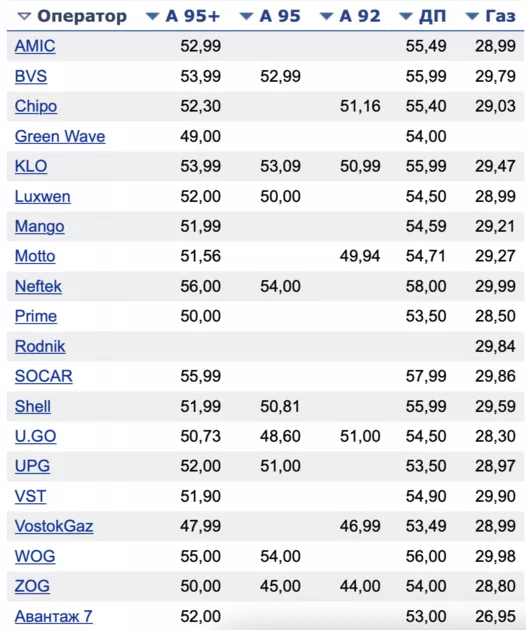The image size is (526, 630).
Task: Select the Mango operator link
Action: [39, 227]
